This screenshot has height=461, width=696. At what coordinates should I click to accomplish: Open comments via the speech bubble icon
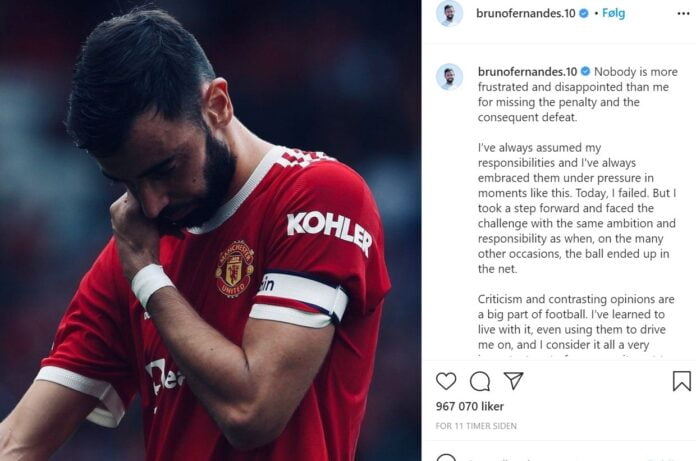pos(480,381)
